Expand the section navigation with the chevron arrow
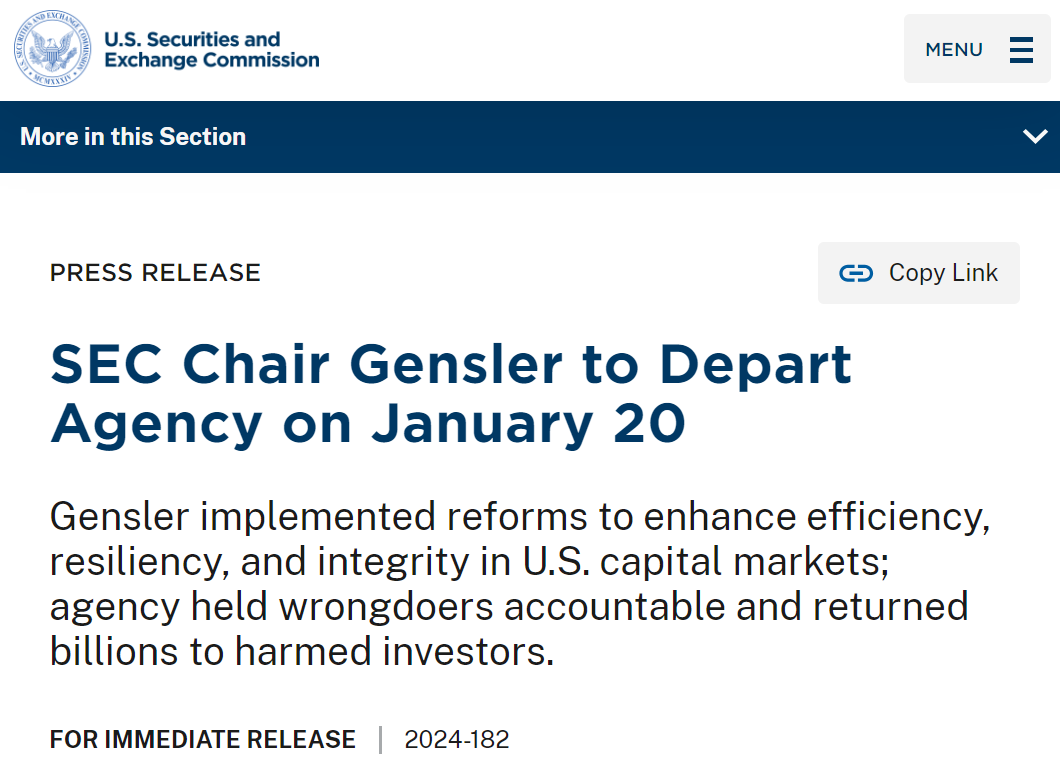This screenshot has width=1060, height=761. pos(1035,137)
